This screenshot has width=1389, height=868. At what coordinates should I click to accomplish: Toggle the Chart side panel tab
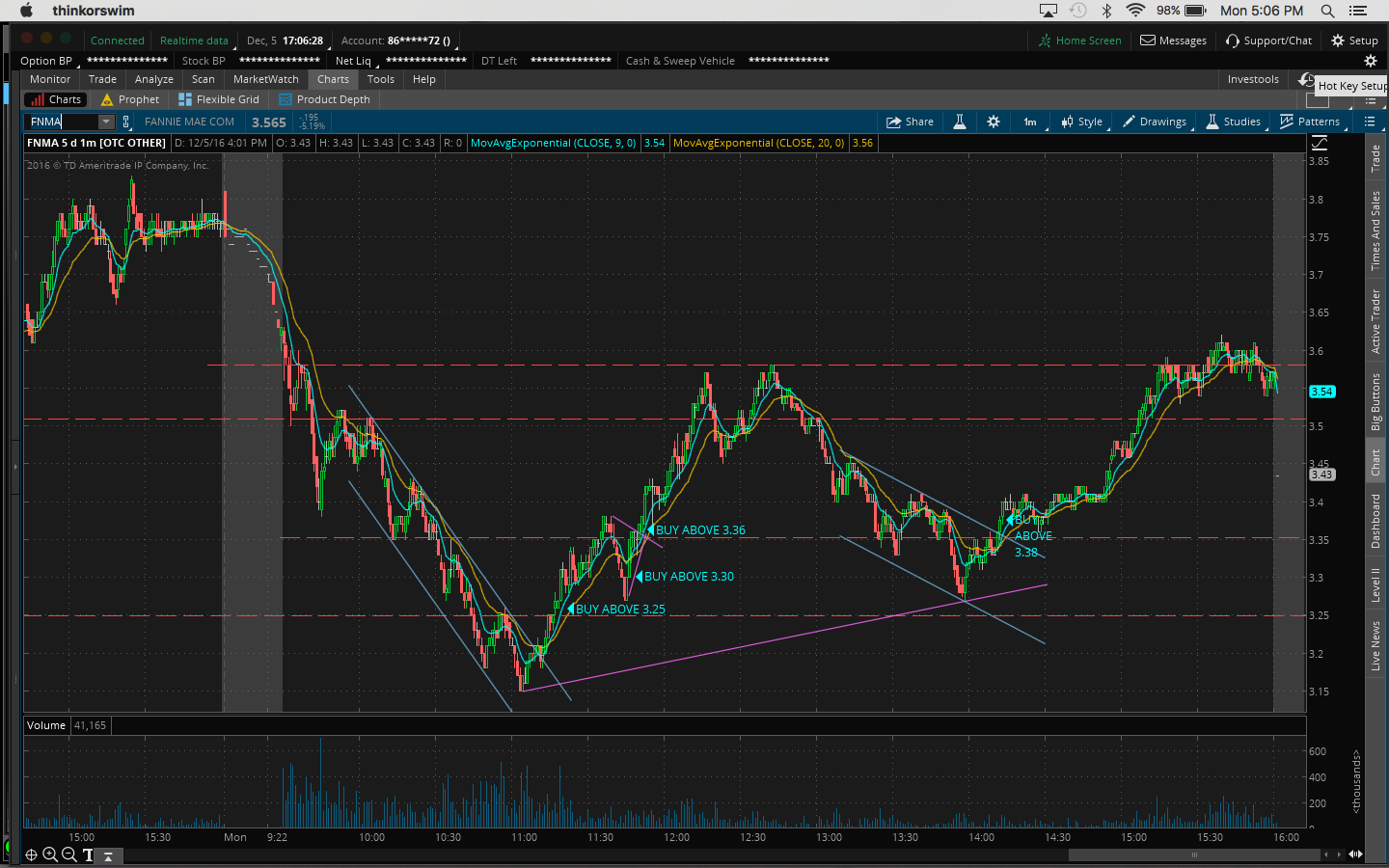tap(1376, 463)
